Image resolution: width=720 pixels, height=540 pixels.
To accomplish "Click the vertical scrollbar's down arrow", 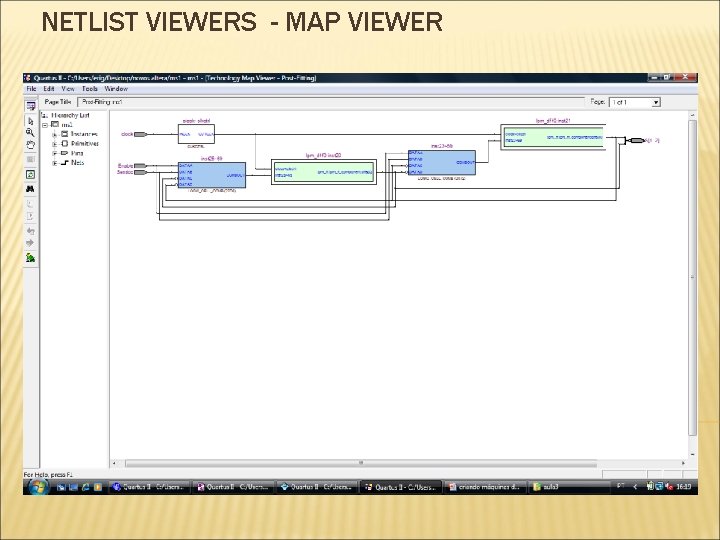I will [x=692, y=454].
